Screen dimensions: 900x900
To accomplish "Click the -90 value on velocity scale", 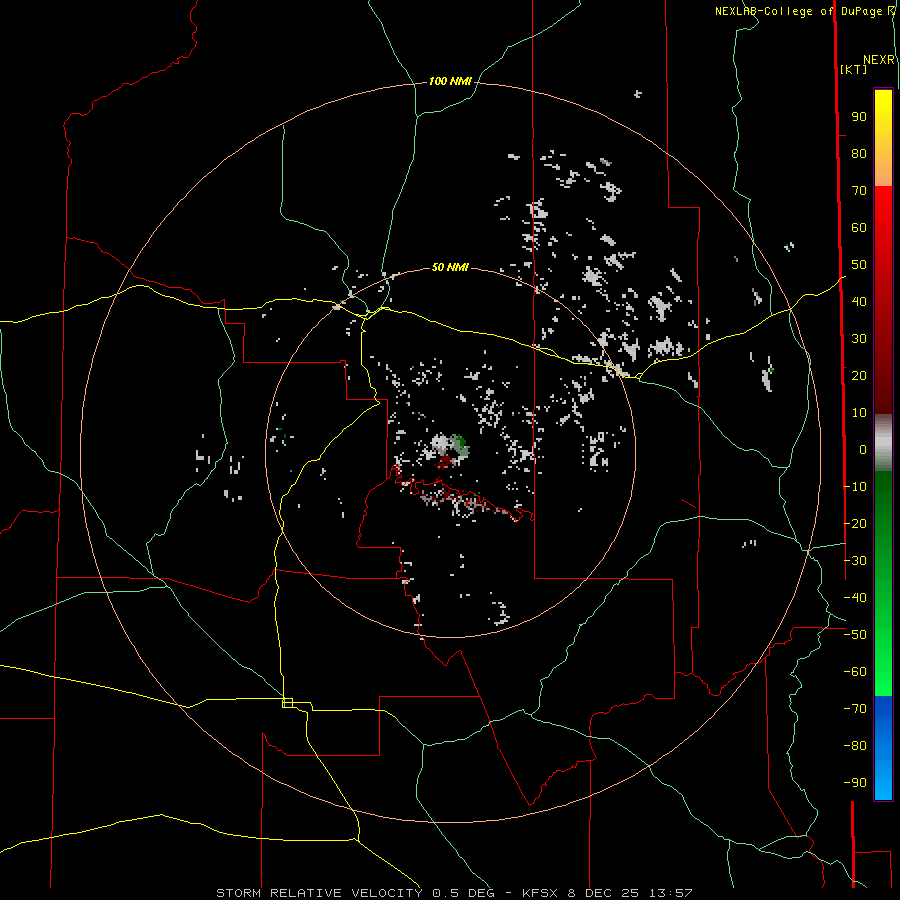I will 855,783.
